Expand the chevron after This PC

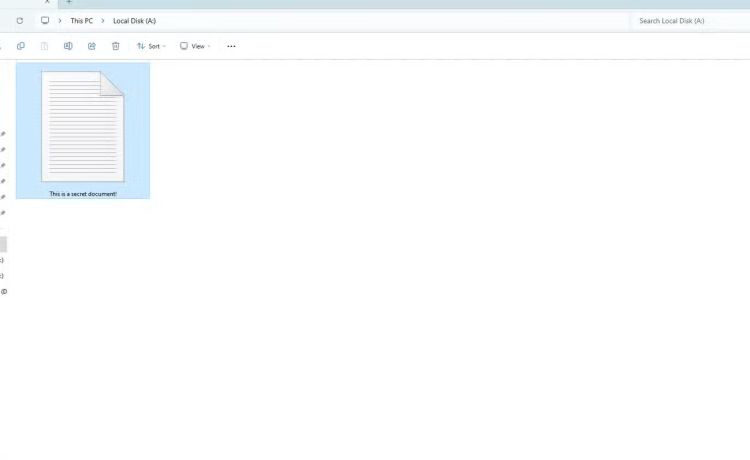pyautogui.click(x=103, y=20)
